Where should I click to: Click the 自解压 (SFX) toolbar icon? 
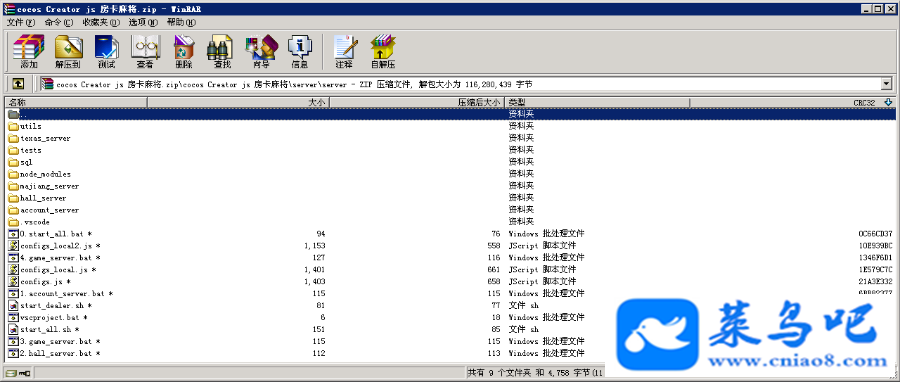(383, 51)
